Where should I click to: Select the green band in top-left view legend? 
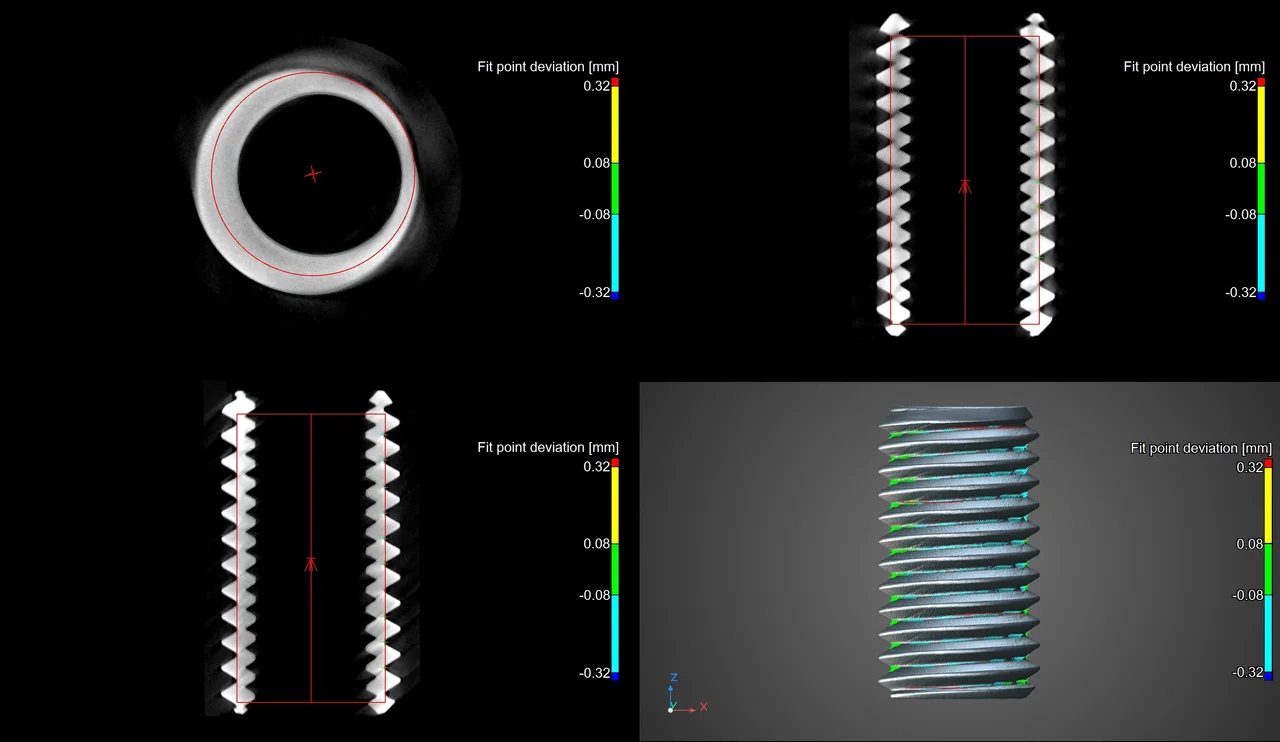coord(616,189)
